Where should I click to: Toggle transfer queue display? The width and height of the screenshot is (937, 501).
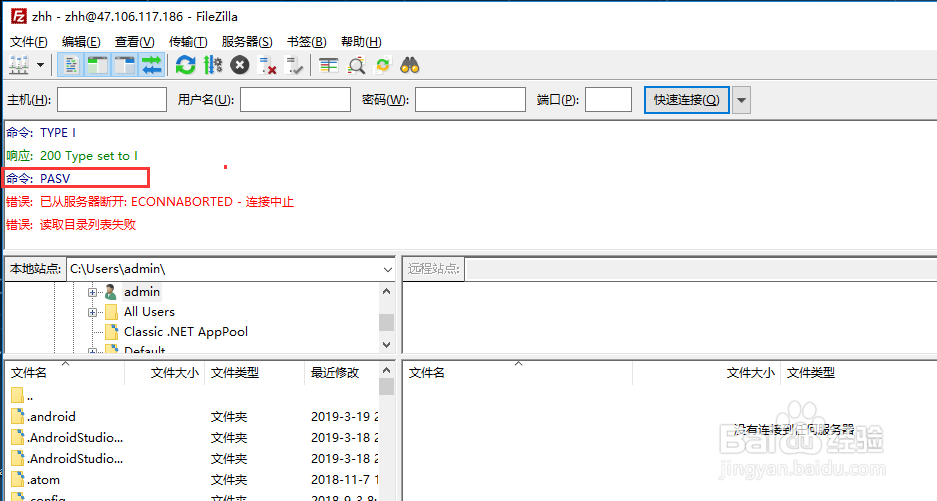tap(152, 65)
